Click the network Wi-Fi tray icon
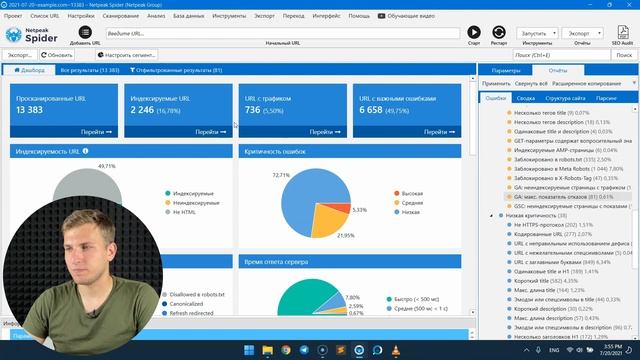The width and height of the screenshot is (640, 360). [570, 350]
